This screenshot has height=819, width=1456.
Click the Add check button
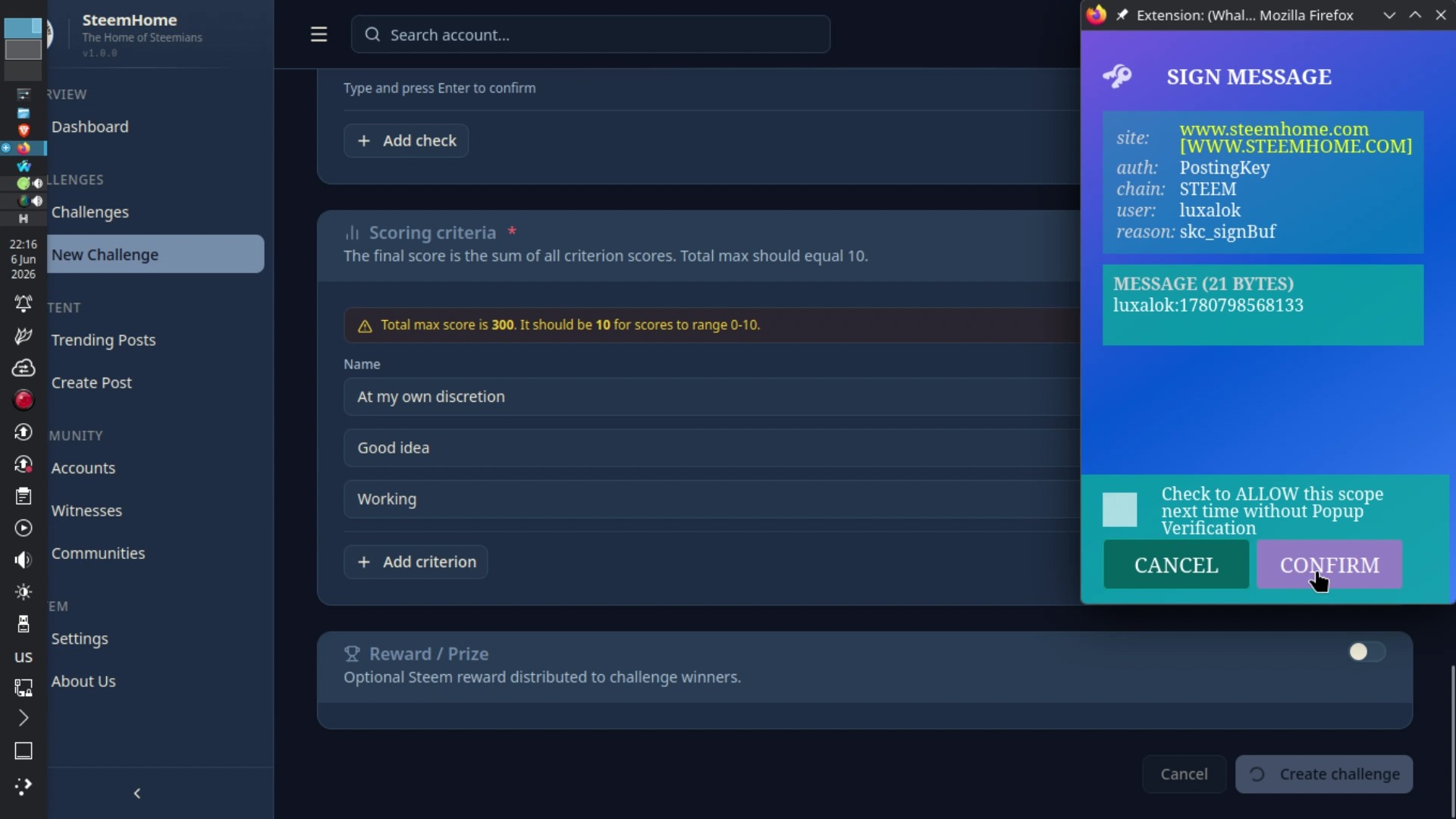point(406,140)
